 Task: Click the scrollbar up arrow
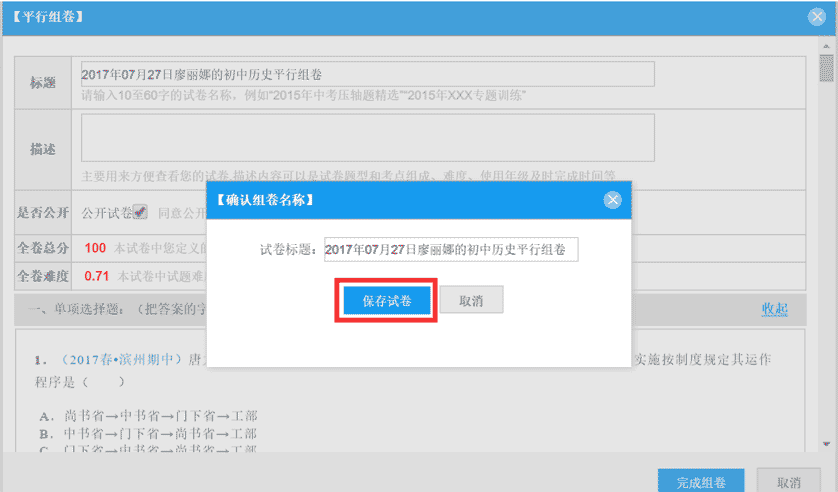[826, 47]
